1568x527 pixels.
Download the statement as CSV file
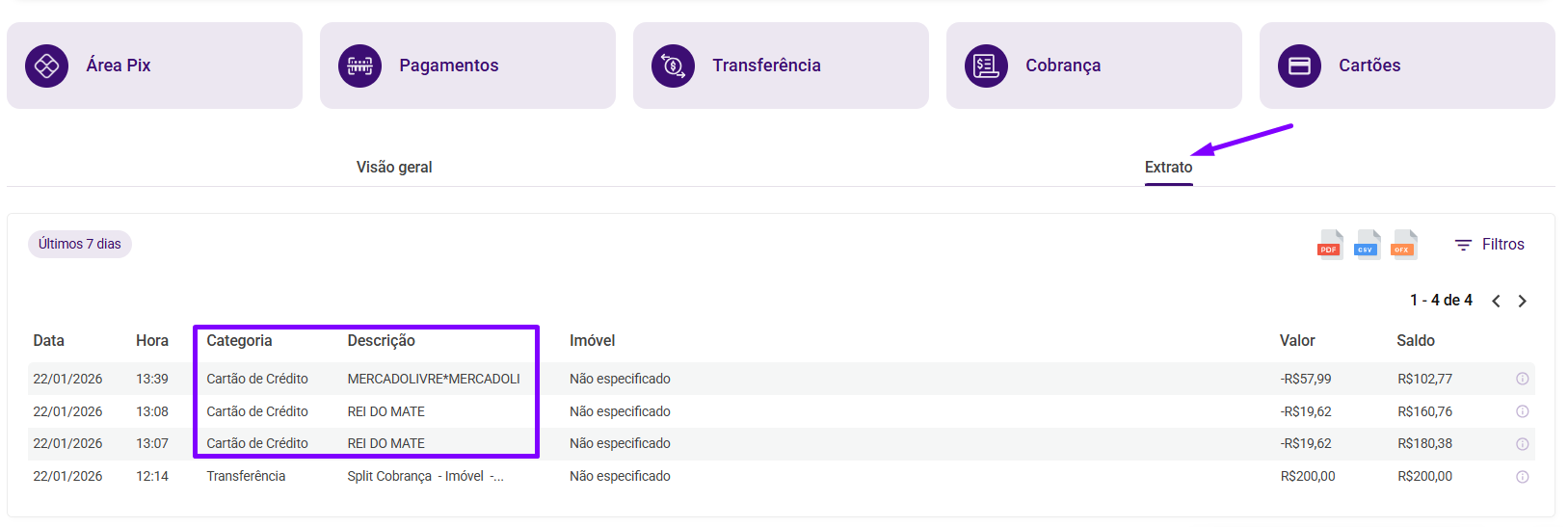pos(1368,245)
